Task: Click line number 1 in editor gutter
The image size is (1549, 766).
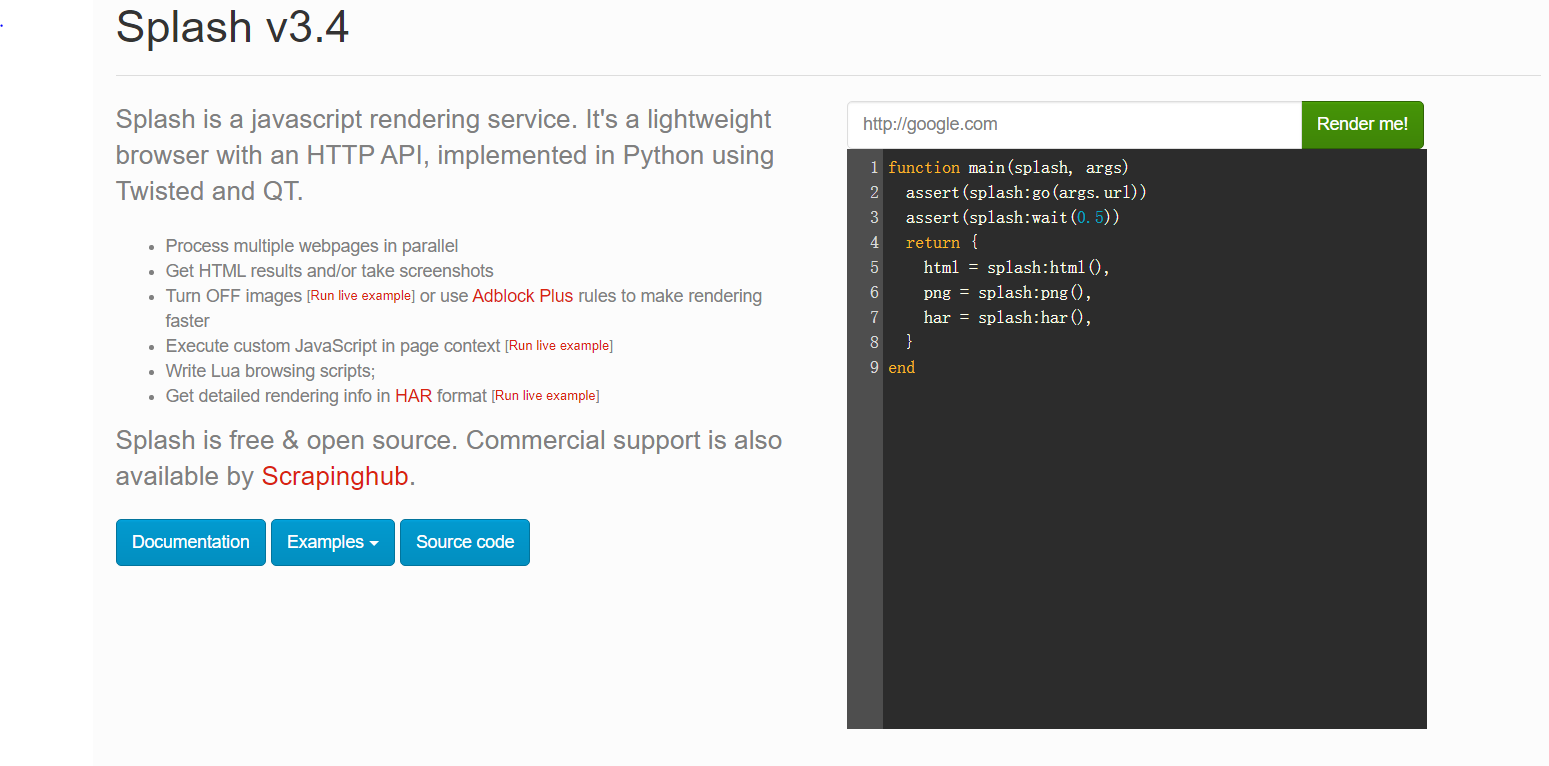Action: coord(874,168)
